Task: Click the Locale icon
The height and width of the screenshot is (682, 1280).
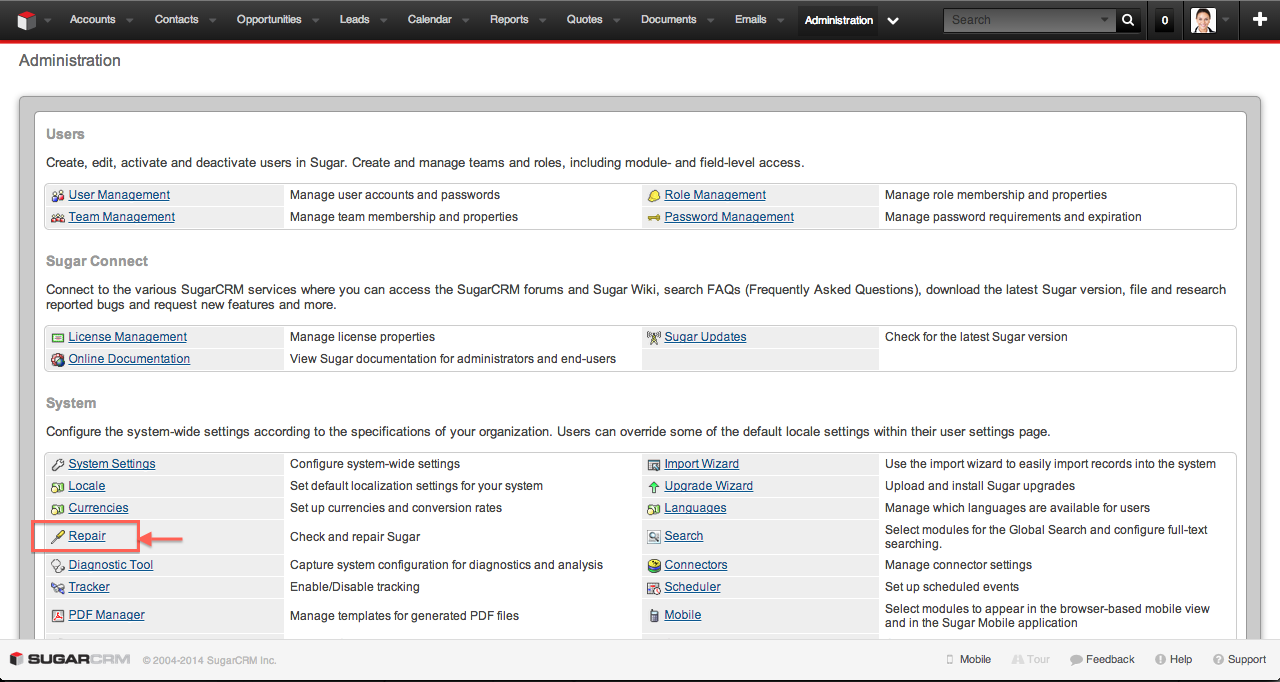Action: point(58,486)
